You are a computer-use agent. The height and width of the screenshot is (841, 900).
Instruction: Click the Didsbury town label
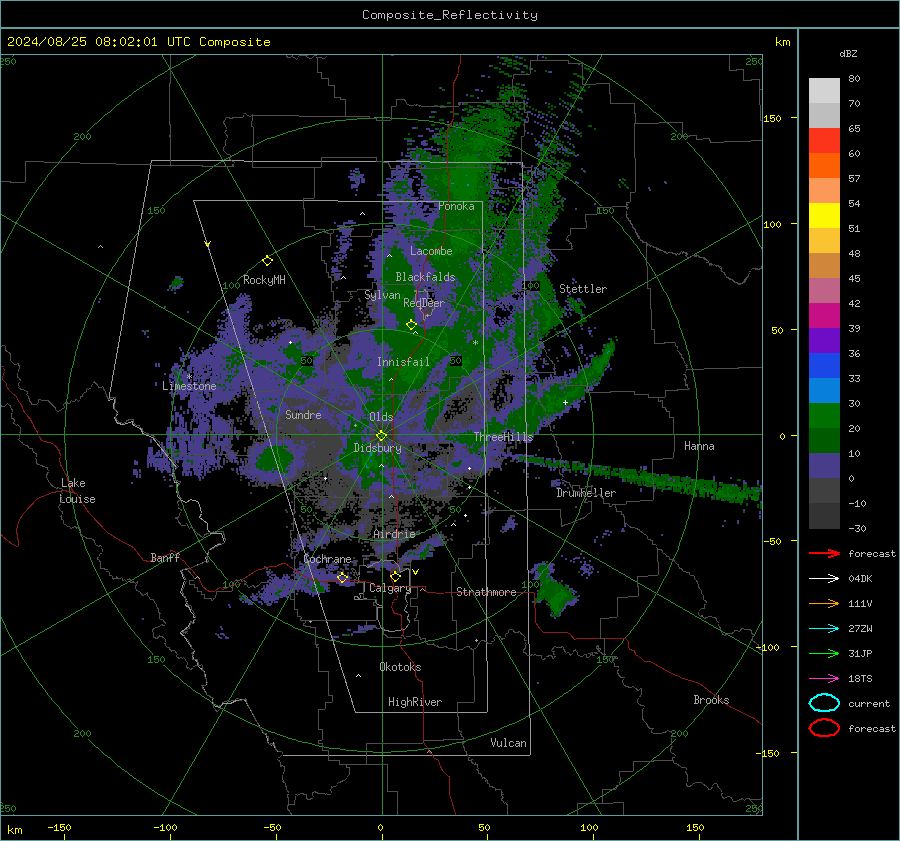pos(377,448)
